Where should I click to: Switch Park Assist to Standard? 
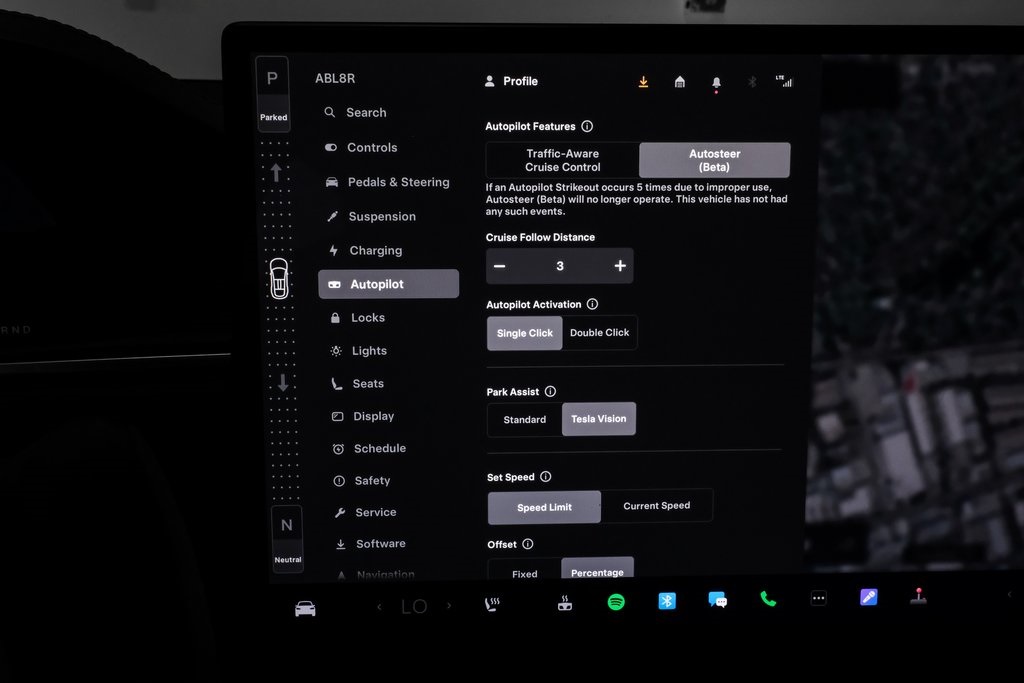pos(524,420)
